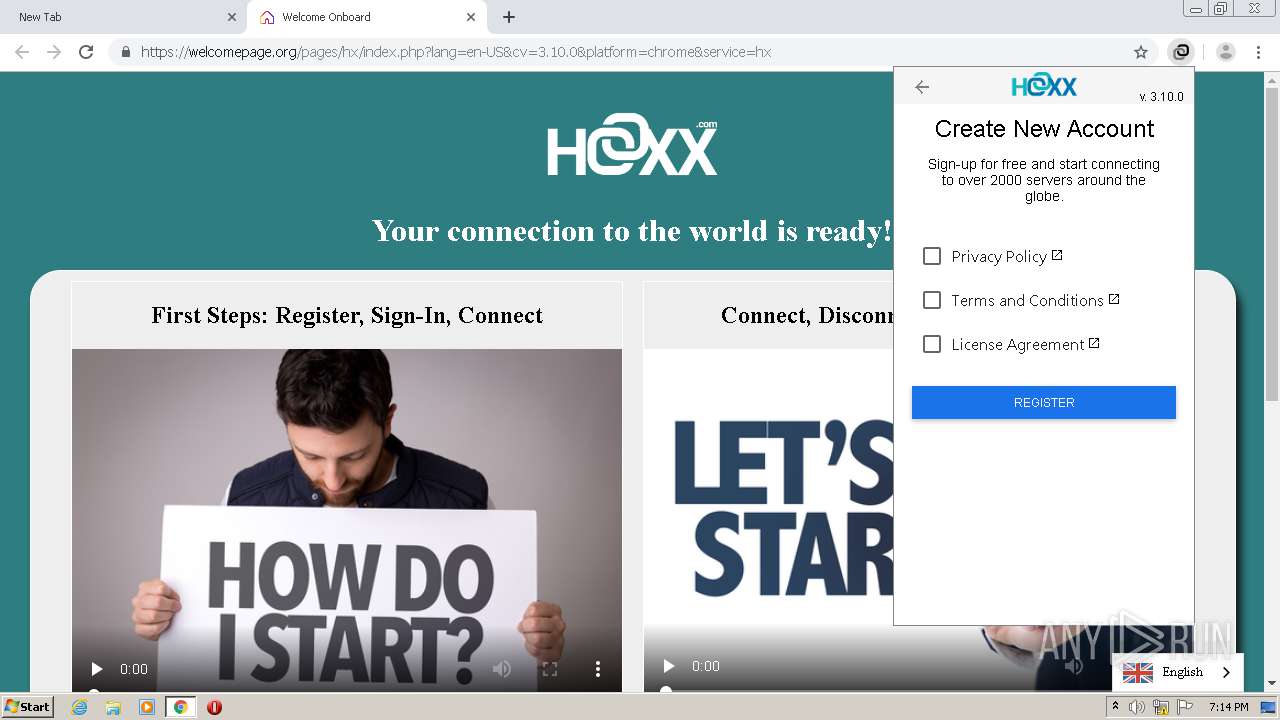Open File Explorer from taskbar
Screen dimensions: 1280x720
(x=113, y=707)
